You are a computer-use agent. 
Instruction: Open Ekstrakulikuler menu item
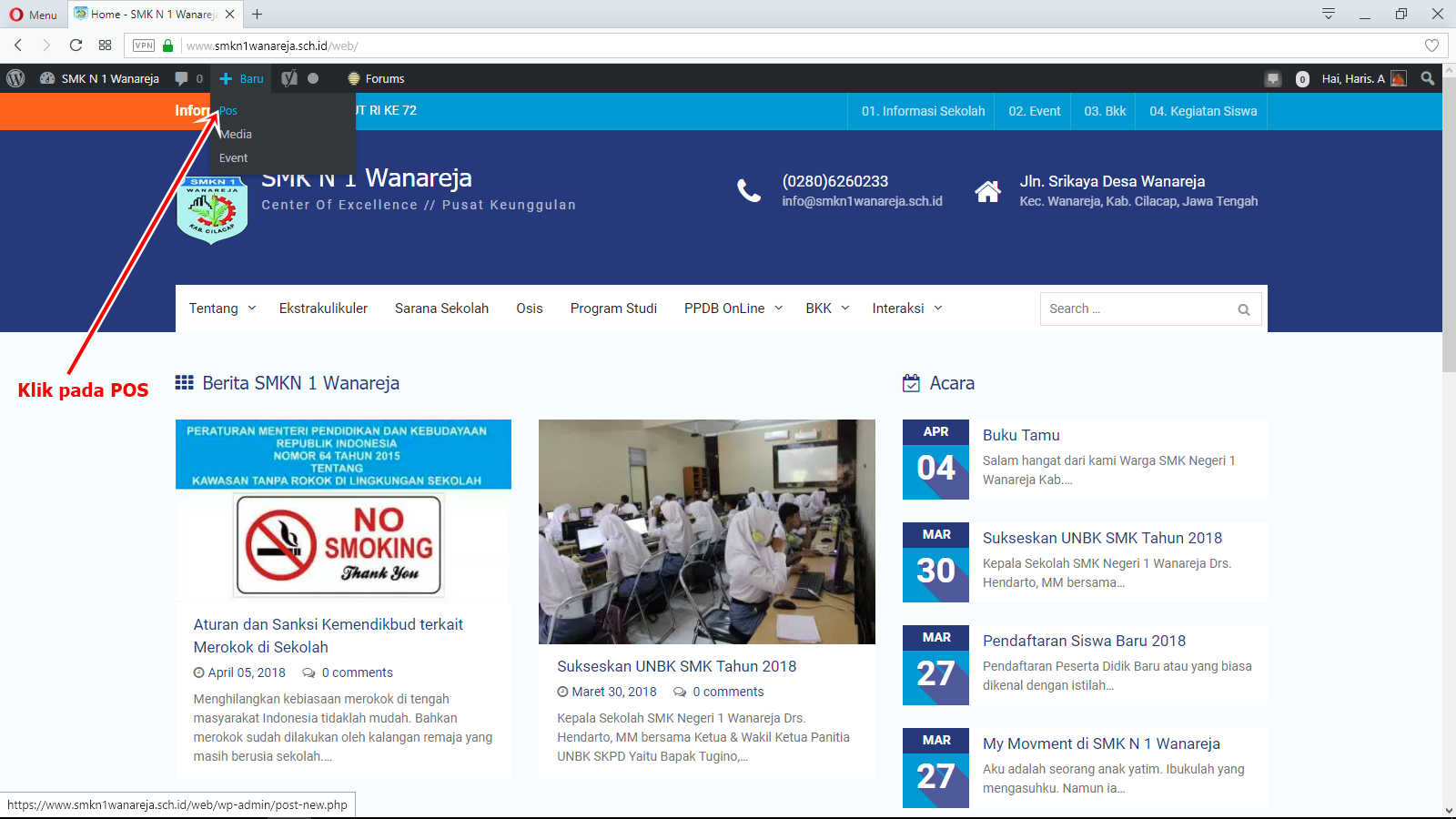(323, 308)
